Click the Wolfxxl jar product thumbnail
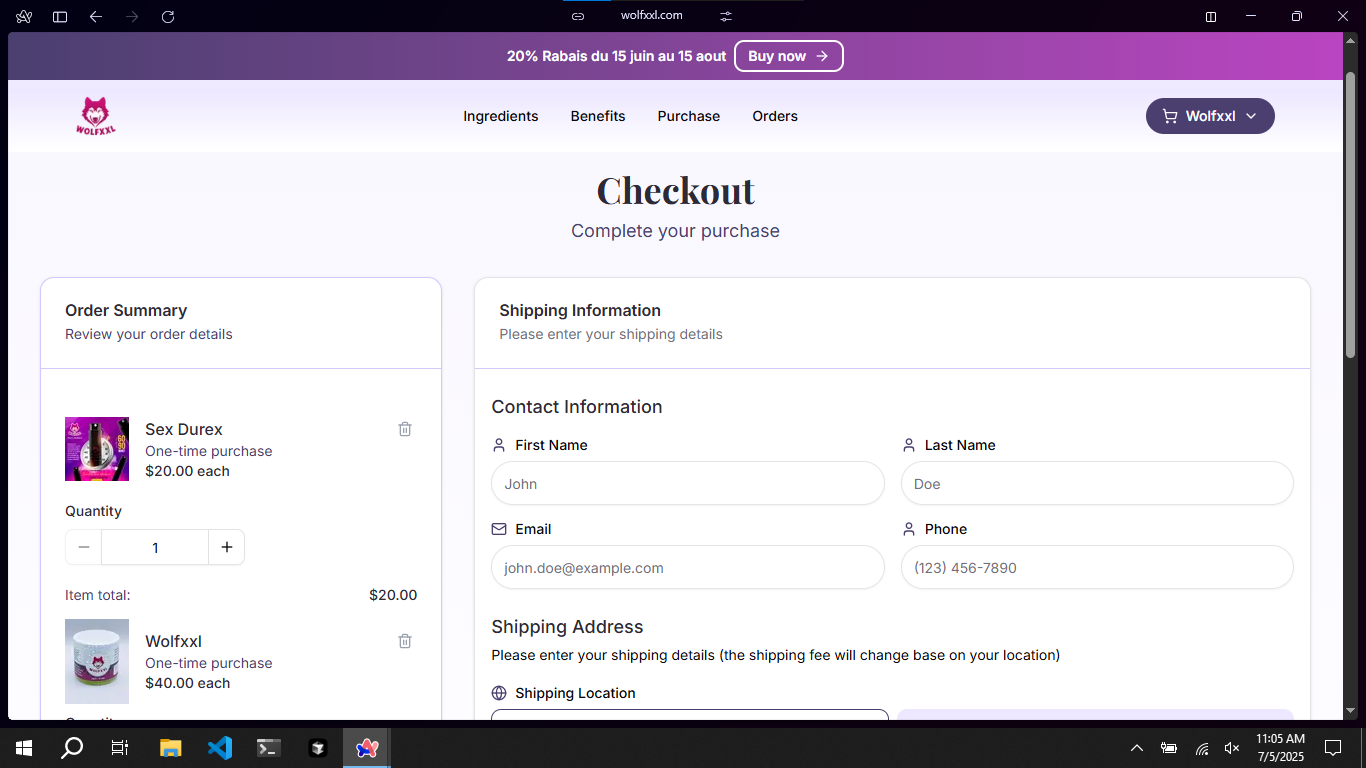This screenshot has height=768, width=1366. tap(97, 661)
